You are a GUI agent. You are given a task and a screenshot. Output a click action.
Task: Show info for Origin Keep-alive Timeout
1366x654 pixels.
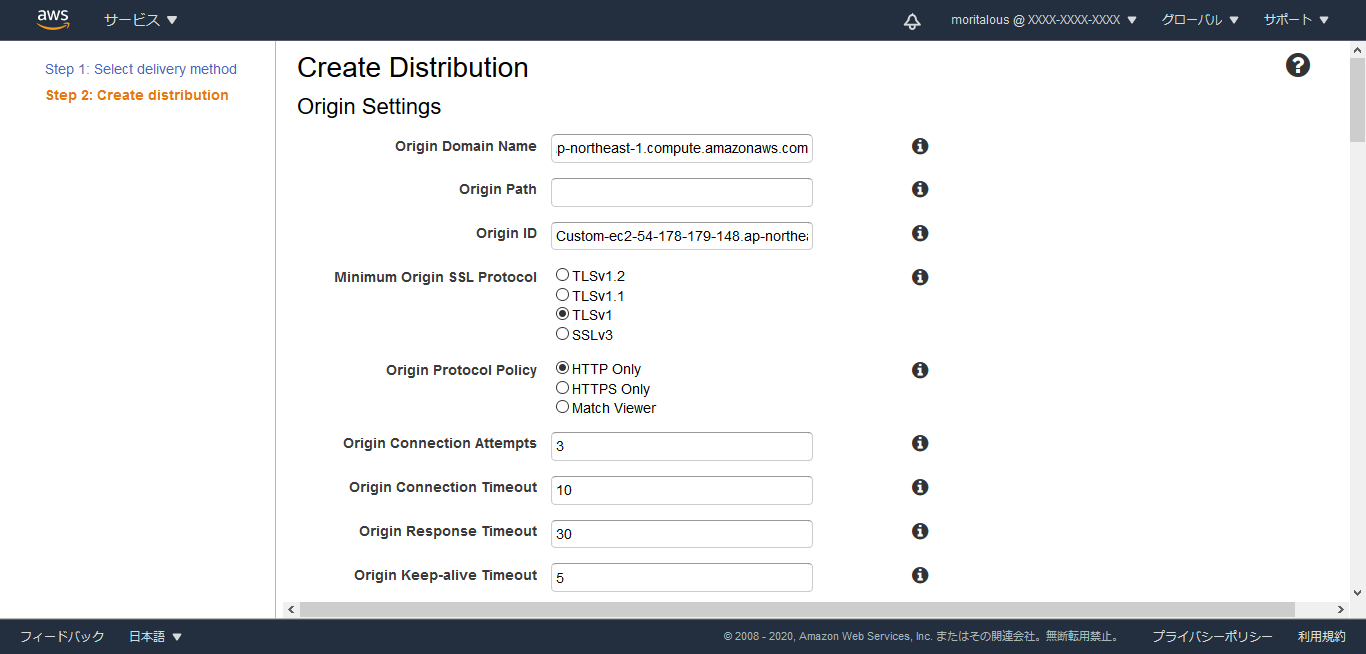(920, 575)
